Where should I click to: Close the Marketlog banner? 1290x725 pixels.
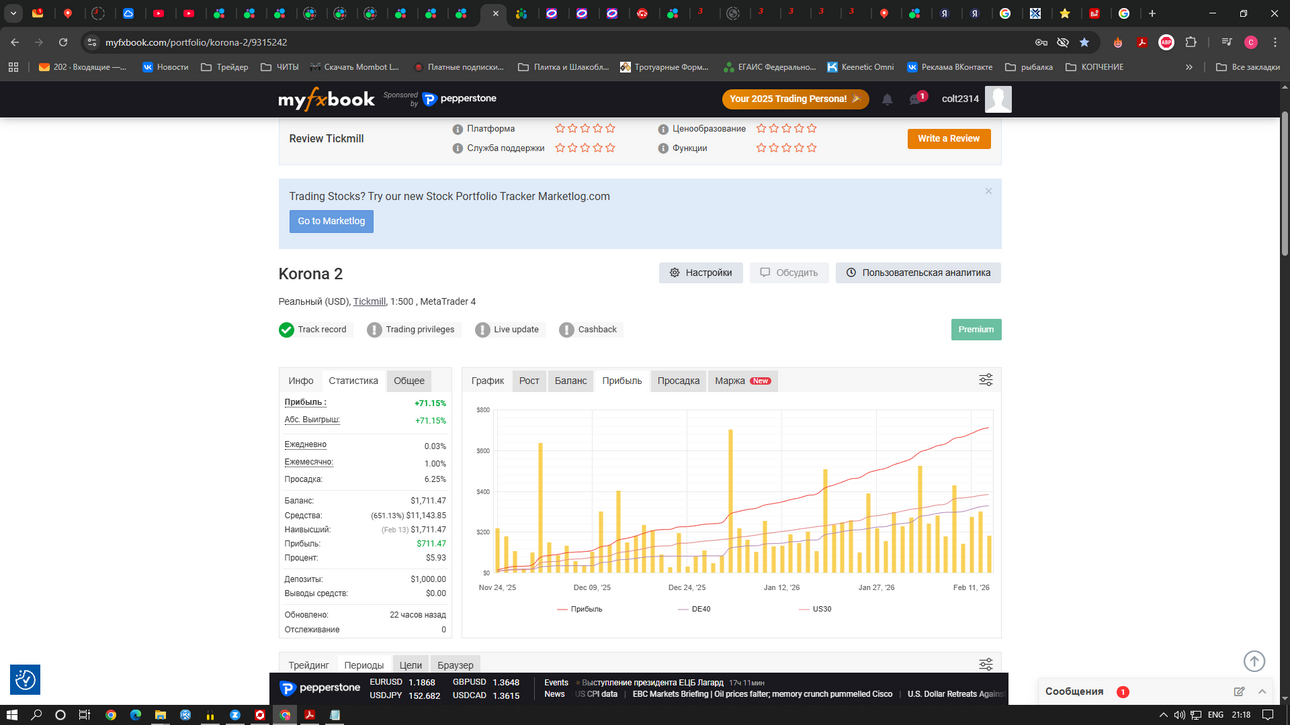pos(988,191)
